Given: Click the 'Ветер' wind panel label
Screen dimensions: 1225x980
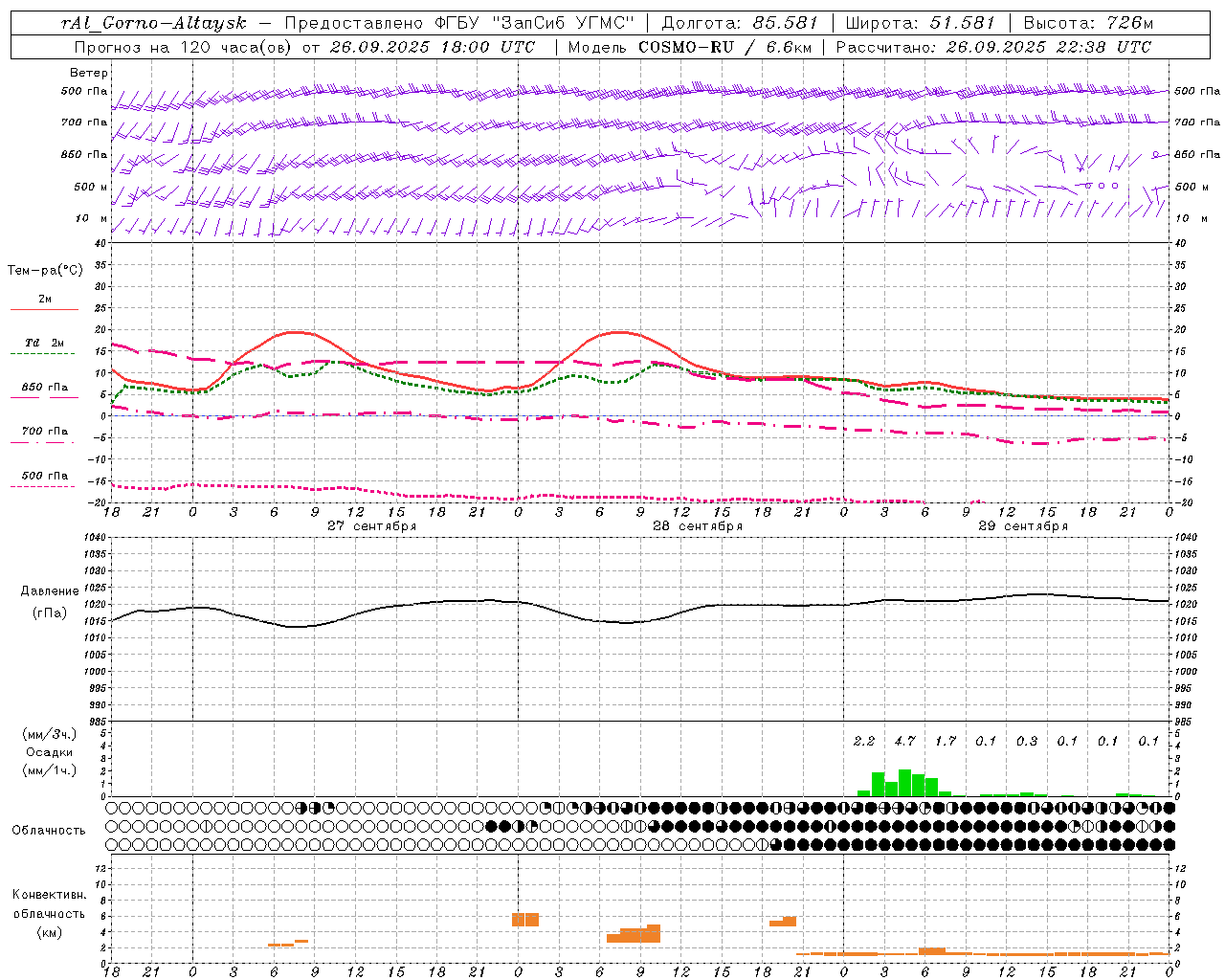Looking at the screenshot, I should 88,73.
